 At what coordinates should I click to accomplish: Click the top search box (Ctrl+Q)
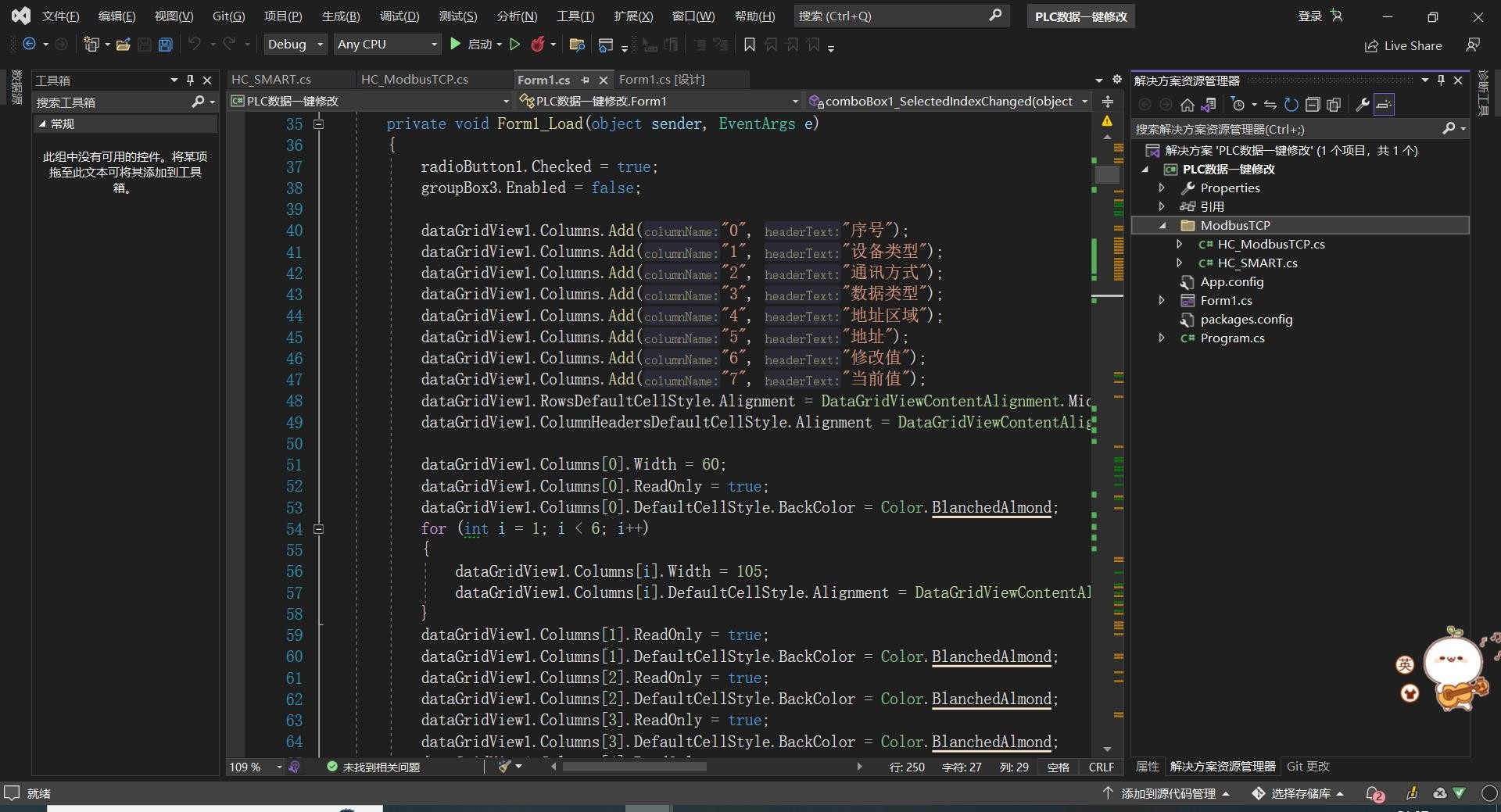click(901, 16)
